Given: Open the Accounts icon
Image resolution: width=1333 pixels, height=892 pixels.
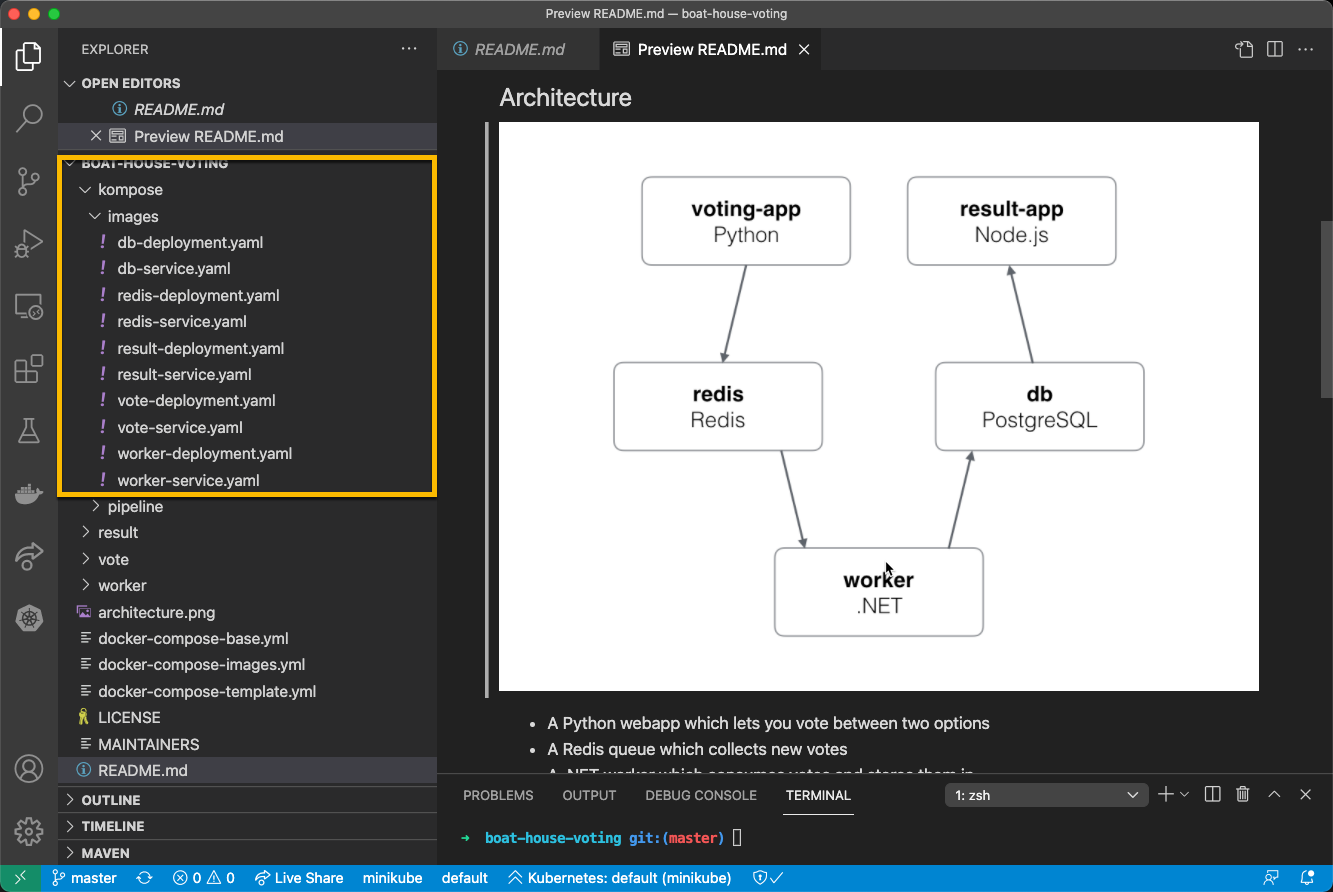Looking at the screenshot, I should [x=28, y=769].
